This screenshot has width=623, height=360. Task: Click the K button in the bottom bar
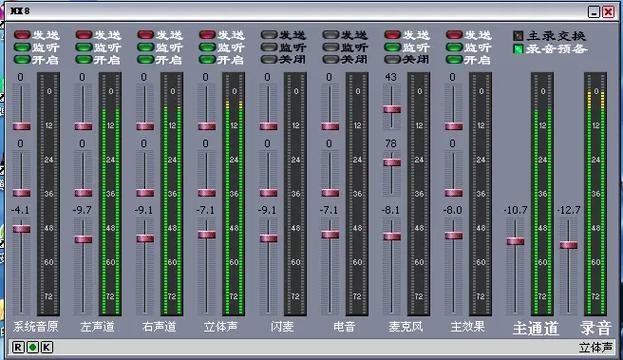pos(46,348)
